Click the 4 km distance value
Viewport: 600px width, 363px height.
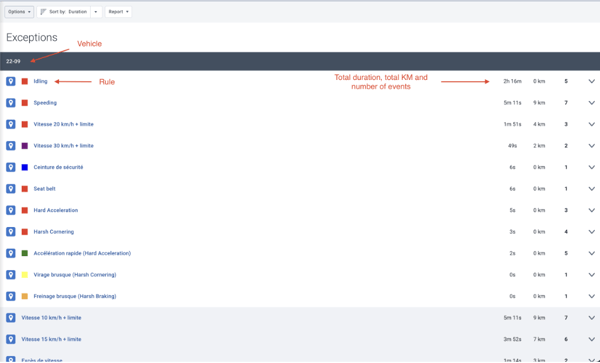539,124
